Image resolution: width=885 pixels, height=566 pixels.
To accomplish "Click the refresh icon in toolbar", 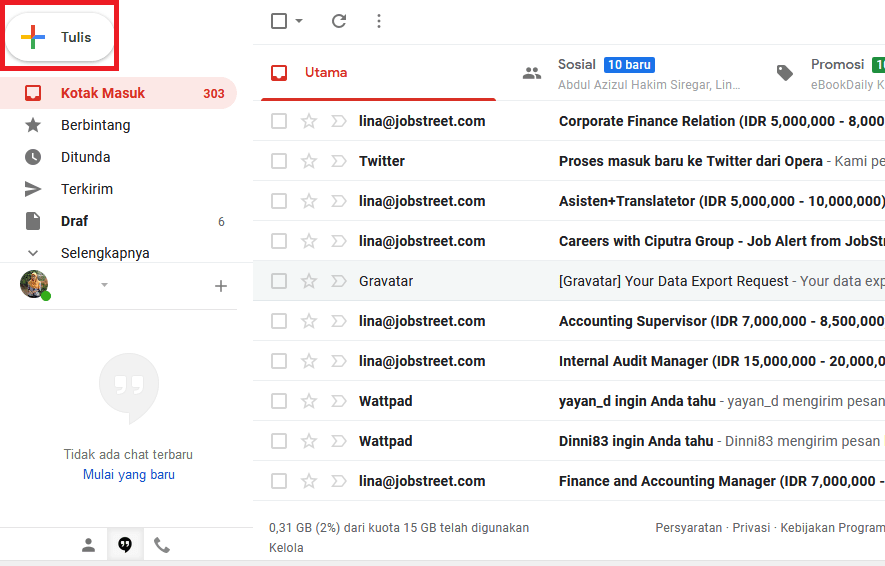I will pyautogui.click(x=339, y=21).
